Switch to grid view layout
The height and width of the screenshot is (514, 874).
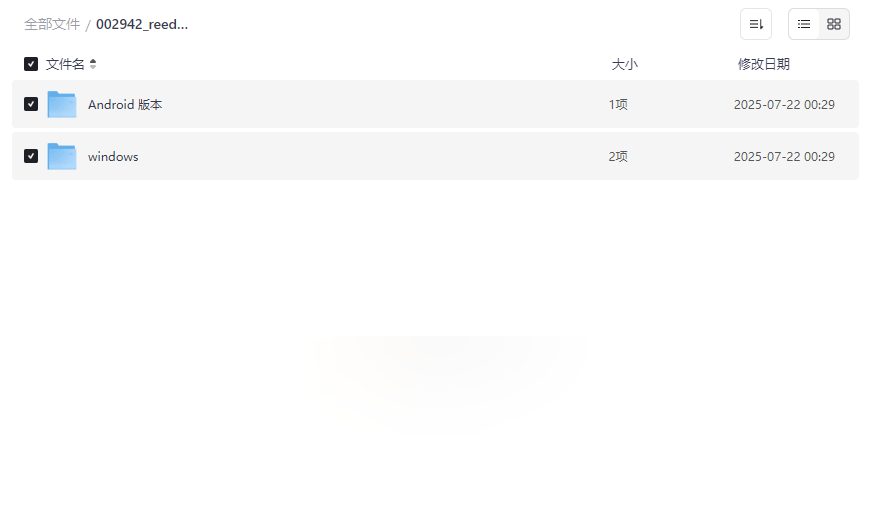click(x=834, y=24)
